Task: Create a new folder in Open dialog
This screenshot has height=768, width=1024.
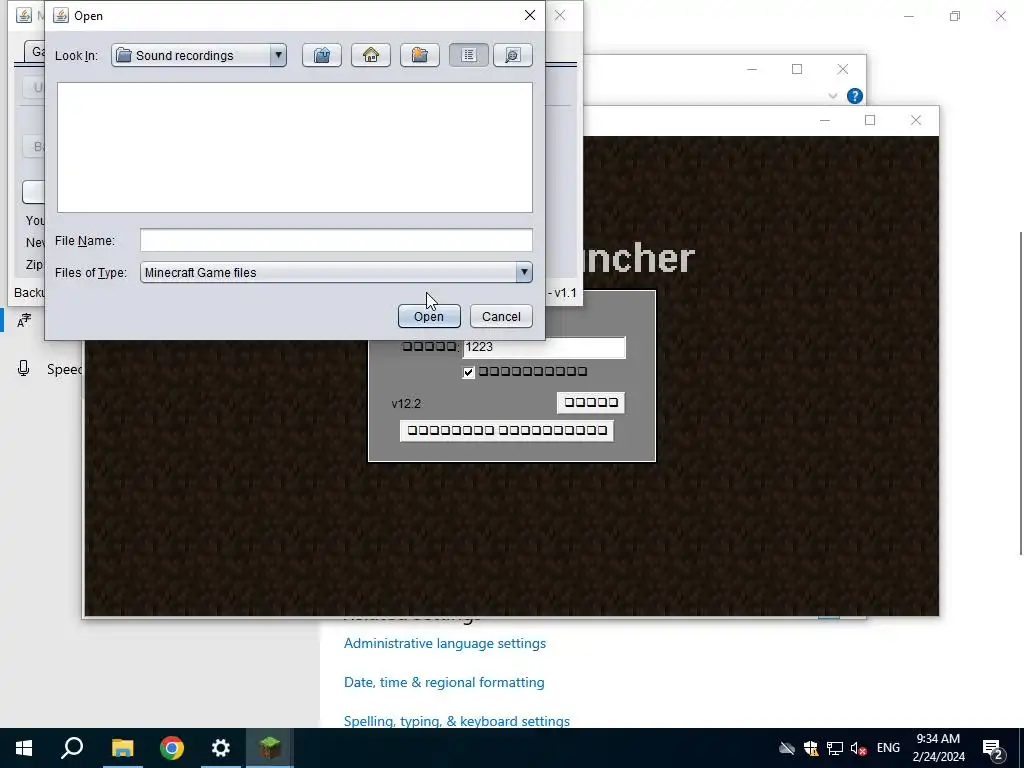Action: [x=420, y=56]
